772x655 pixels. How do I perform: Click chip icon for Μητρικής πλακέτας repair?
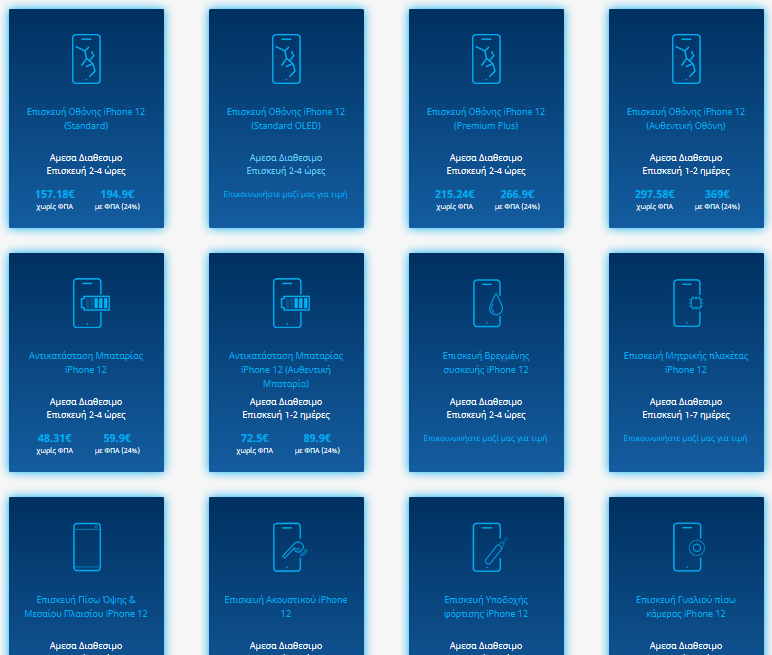pyautogui.click(x=687, y=303)
